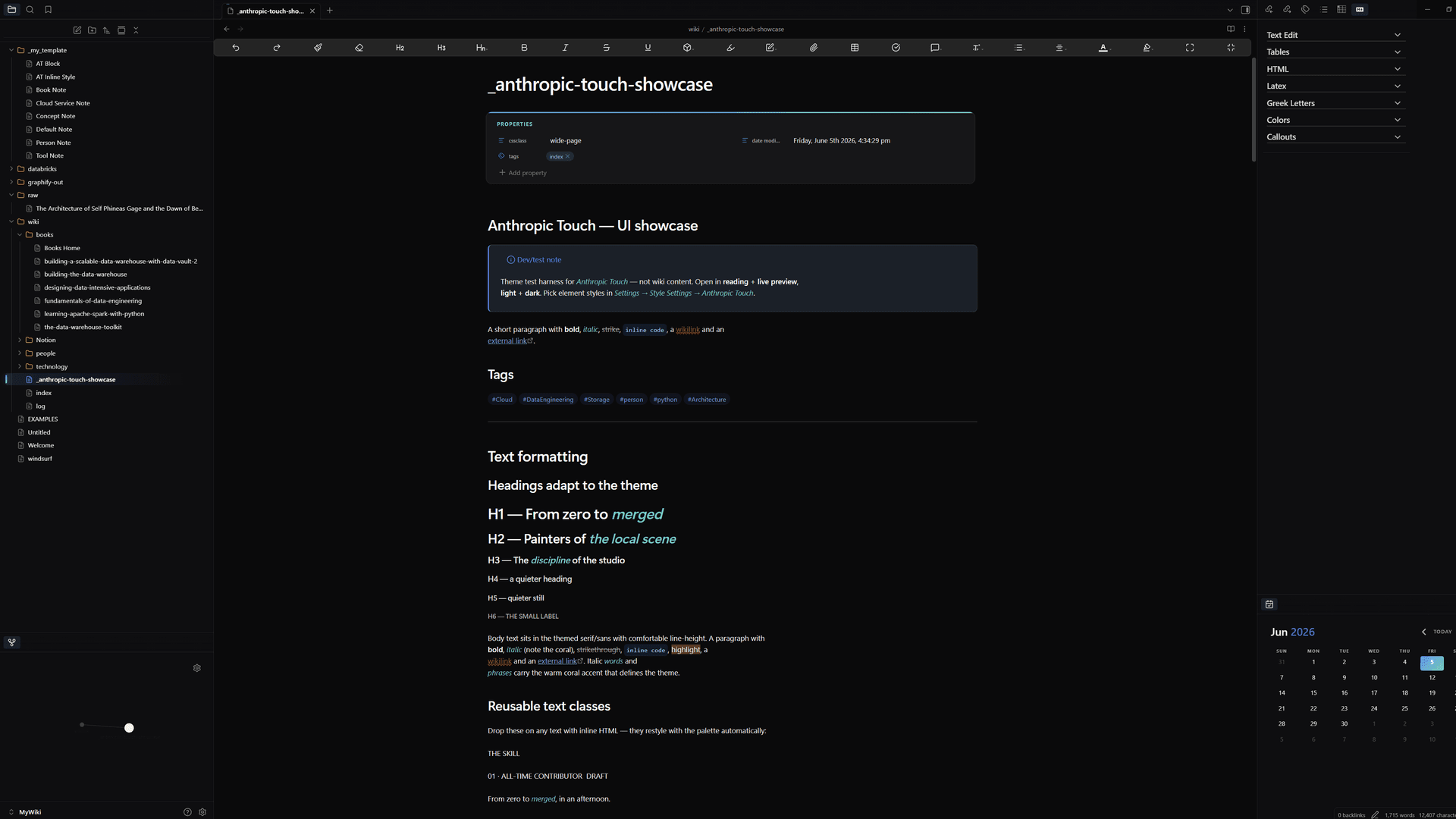1456x819 pixels.
Task: Open vault settings gear at bottom left
Action: coord(202,812)
